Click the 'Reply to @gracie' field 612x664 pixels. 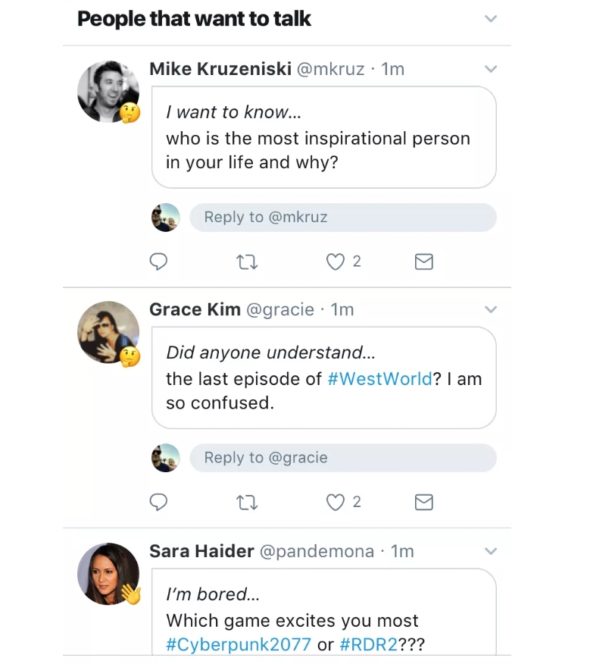pyautogui.click(x=342, y=458)
